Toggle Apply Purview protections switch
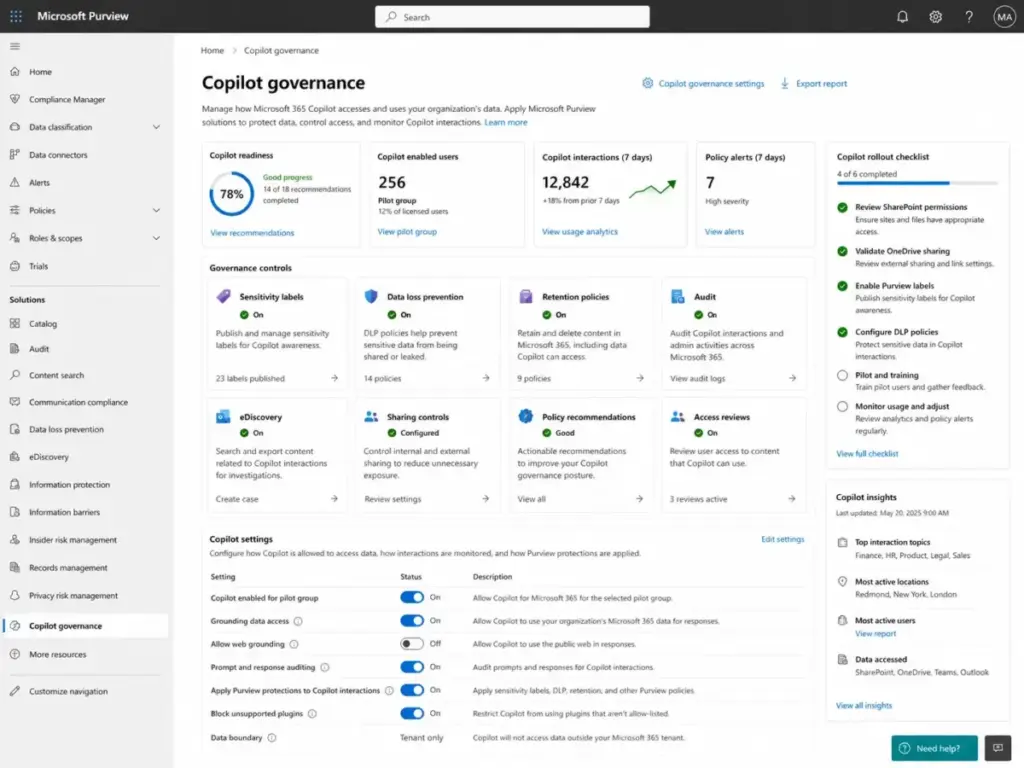Image resolution: width=1024 pixels, height=768 pixels. pyautogui.click(x=412, y=690)
